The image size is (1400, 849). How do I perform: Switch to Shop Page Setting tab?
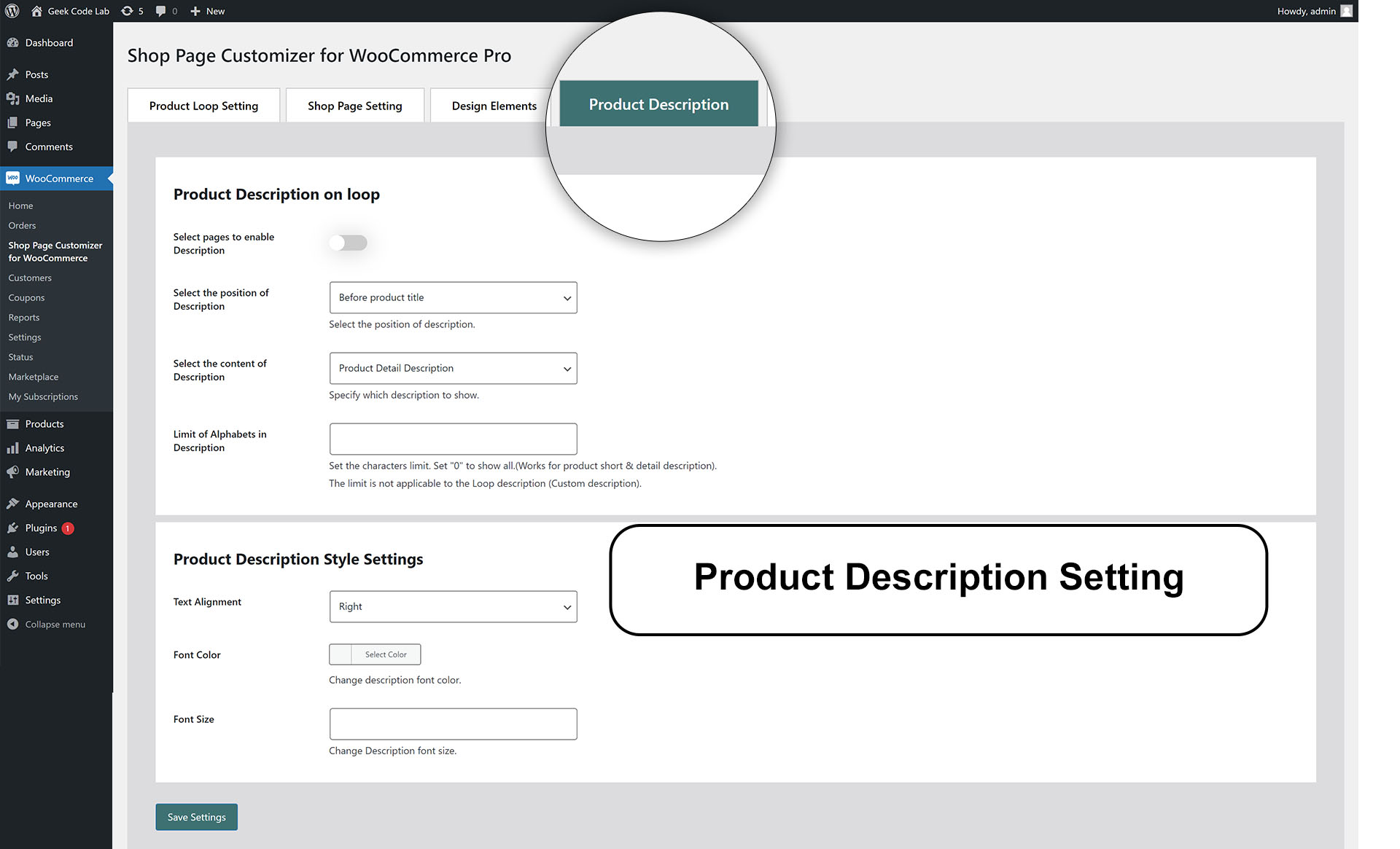[x=354, y=106]
